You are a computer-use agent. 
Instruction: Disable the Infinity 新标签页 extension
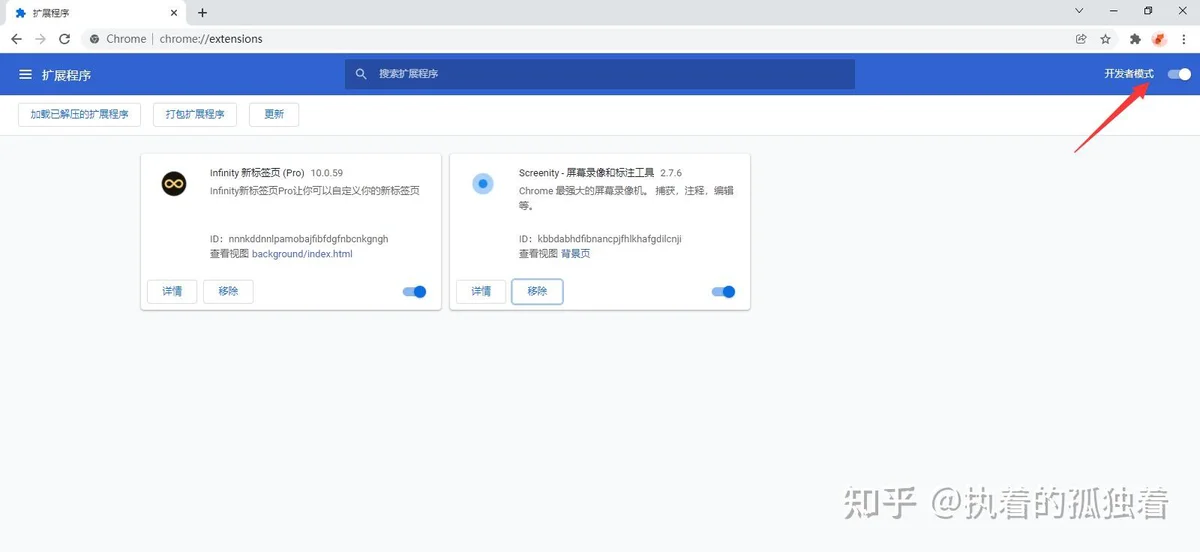pos(414,292)
